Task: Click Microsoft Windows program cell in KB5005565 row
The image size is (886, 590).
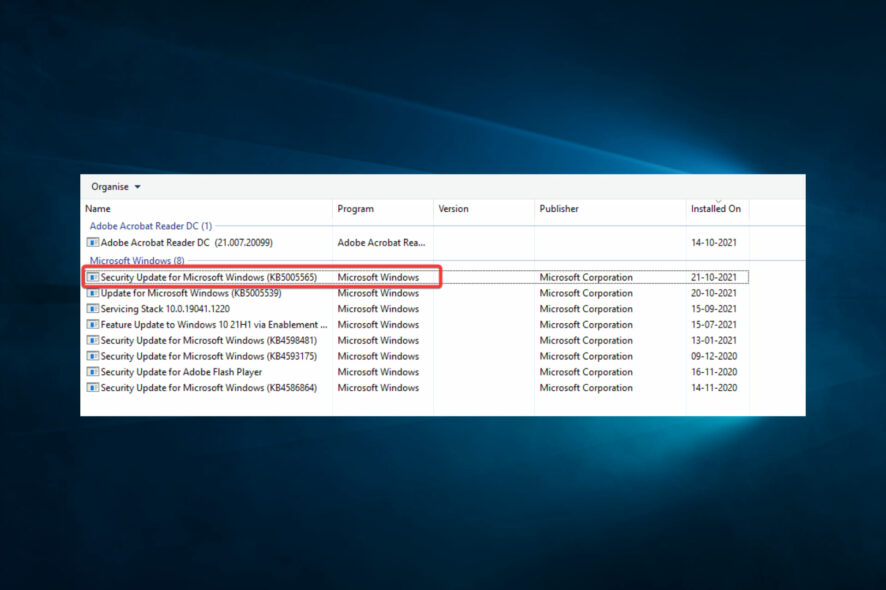Action: 378,277
